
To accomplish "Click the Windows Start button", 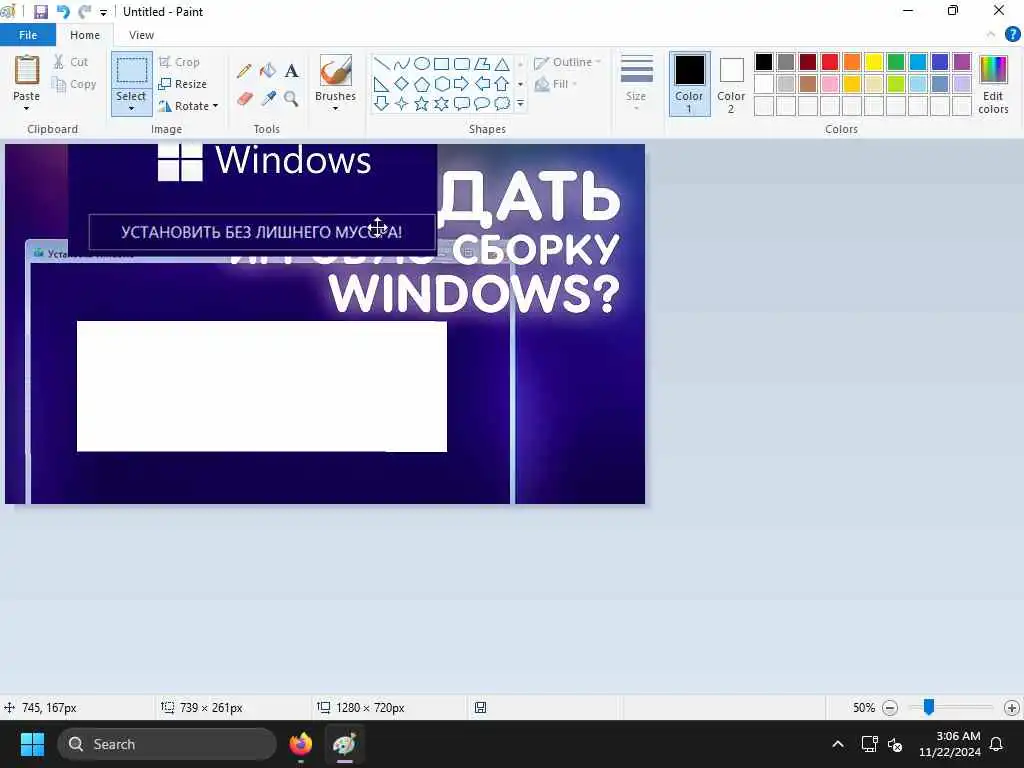I will (32, 744).
